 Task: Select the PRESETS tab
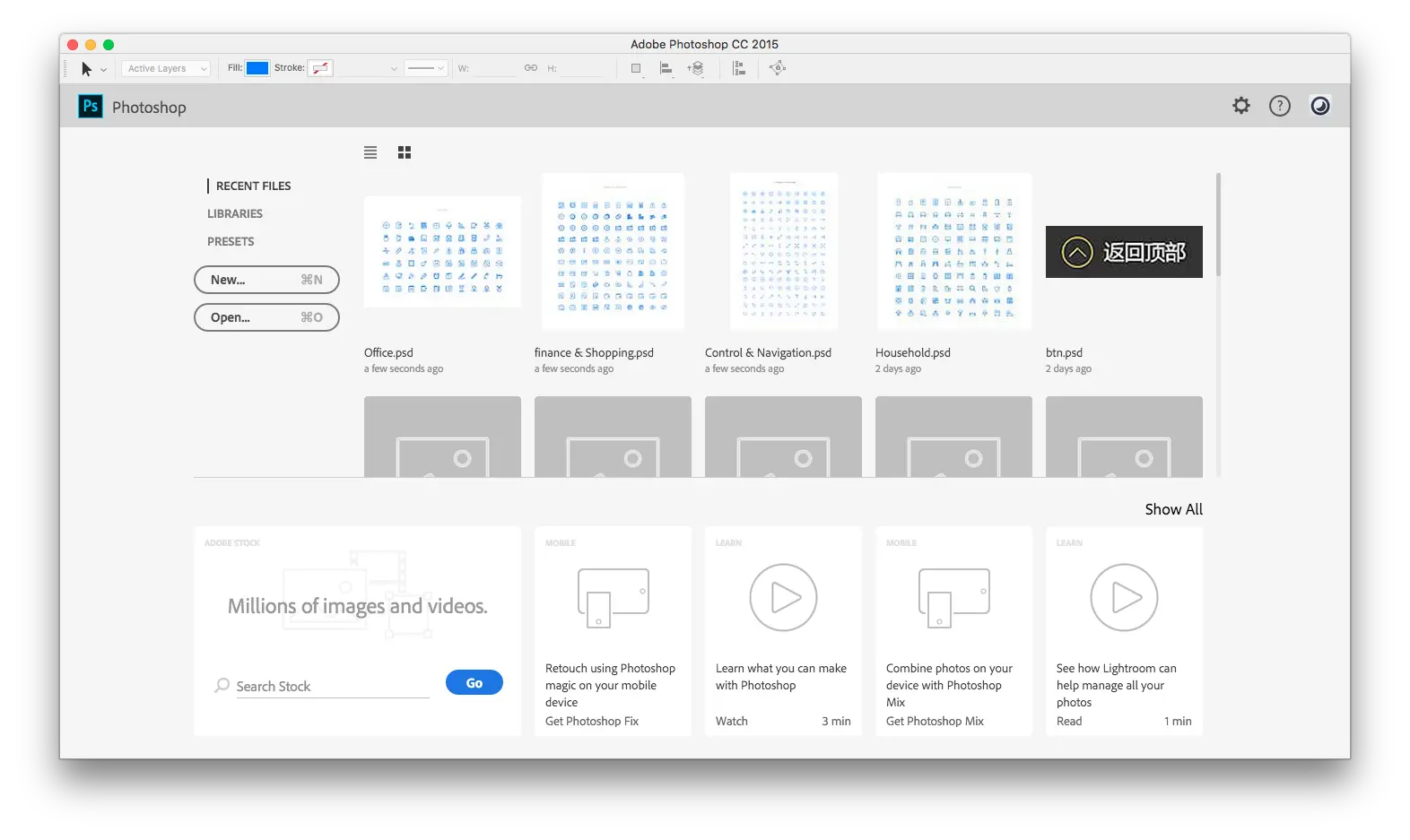click(231, 241)
